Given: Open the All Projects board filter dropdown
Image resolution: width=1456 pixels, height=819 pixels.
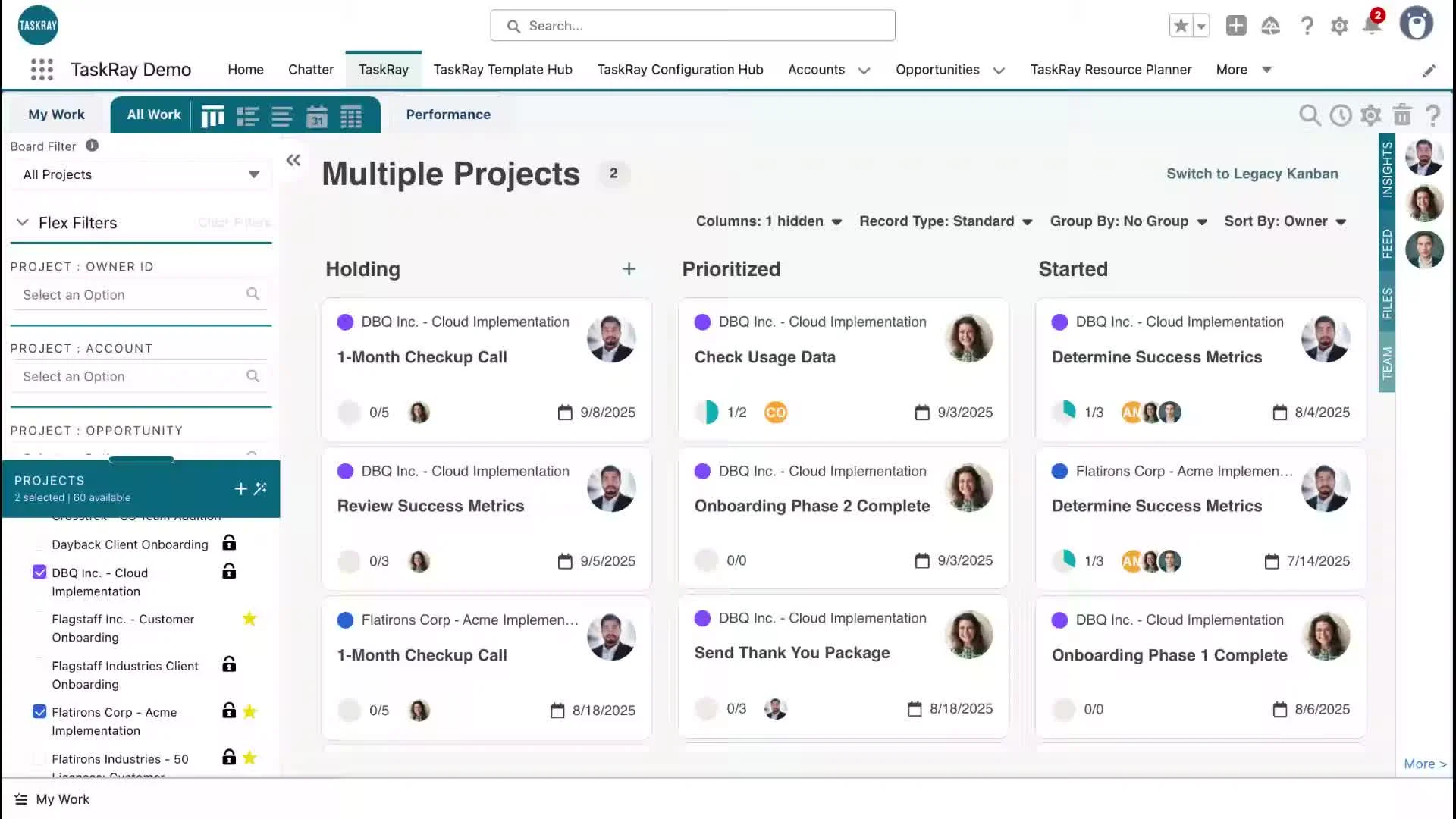Looking at the screenshot, I should click(x=141, y=174).
